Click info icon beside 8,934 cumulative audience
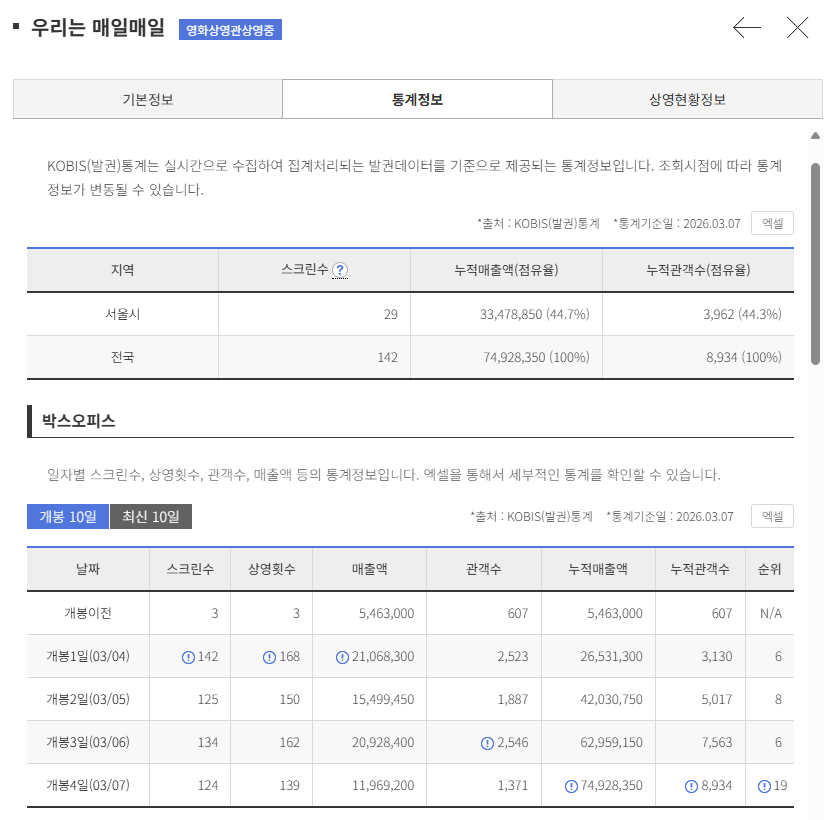The height and width of the screenshot is (820, 838). (x=691, y=786)
